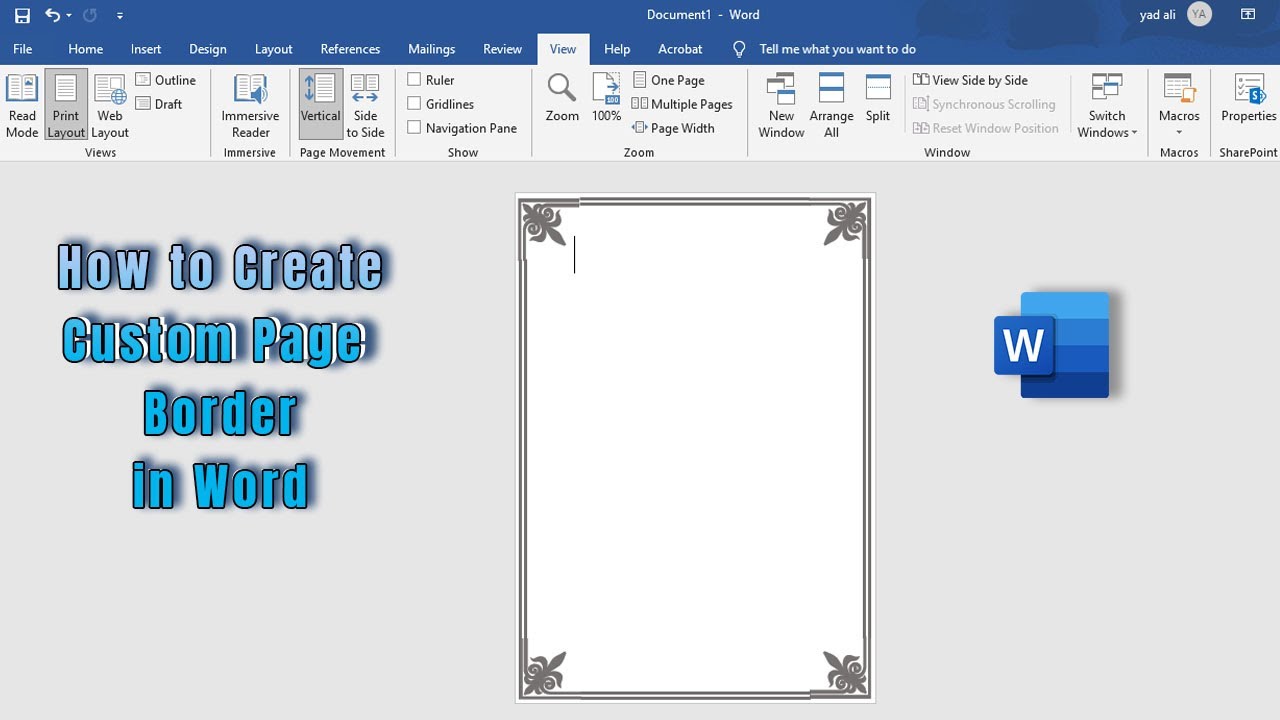Select Print Layout view
The image size is (1280, 720).
coord(66,105)
